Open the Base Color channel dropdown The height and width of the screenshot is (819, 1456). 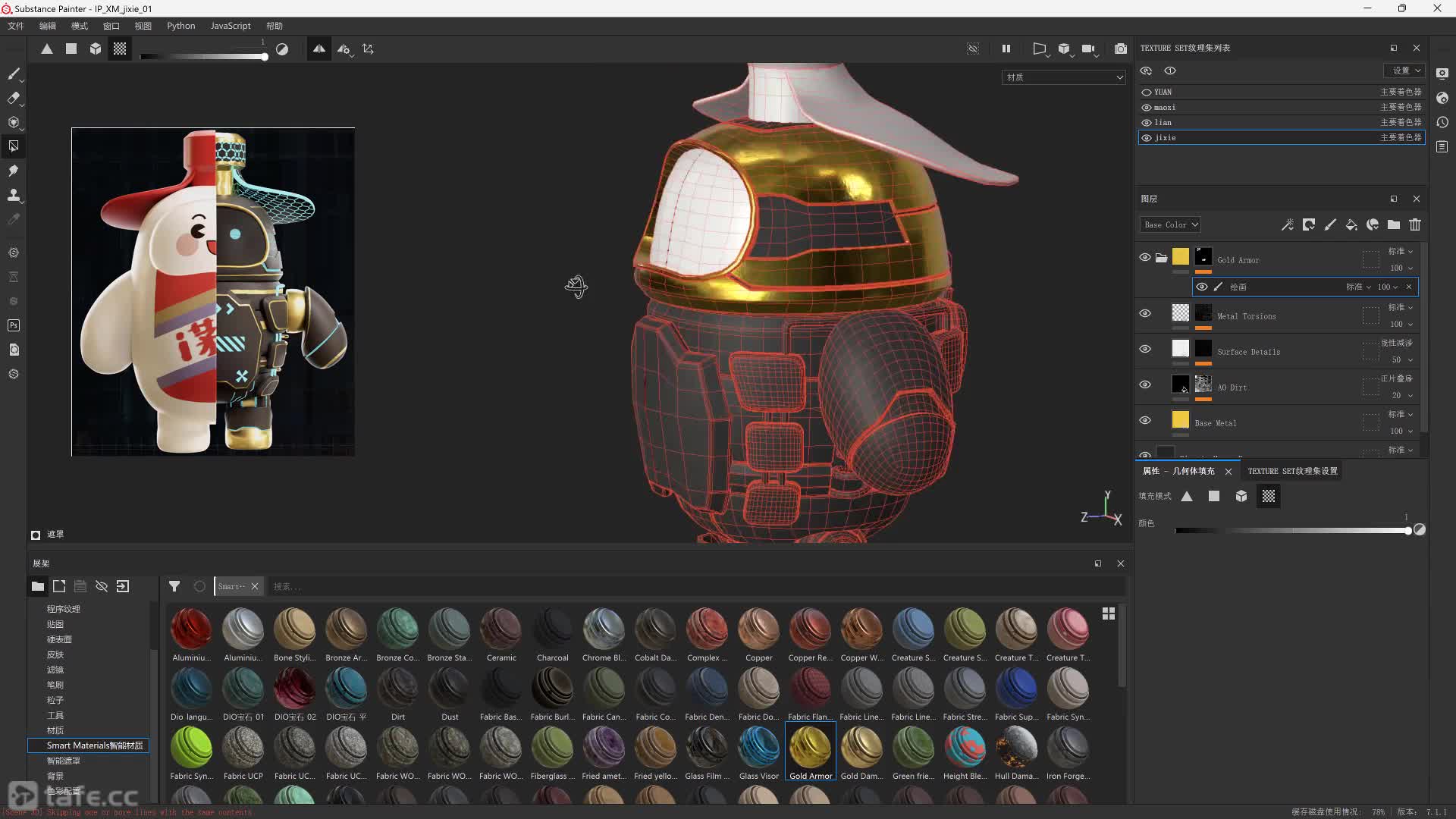[1170, 224]
